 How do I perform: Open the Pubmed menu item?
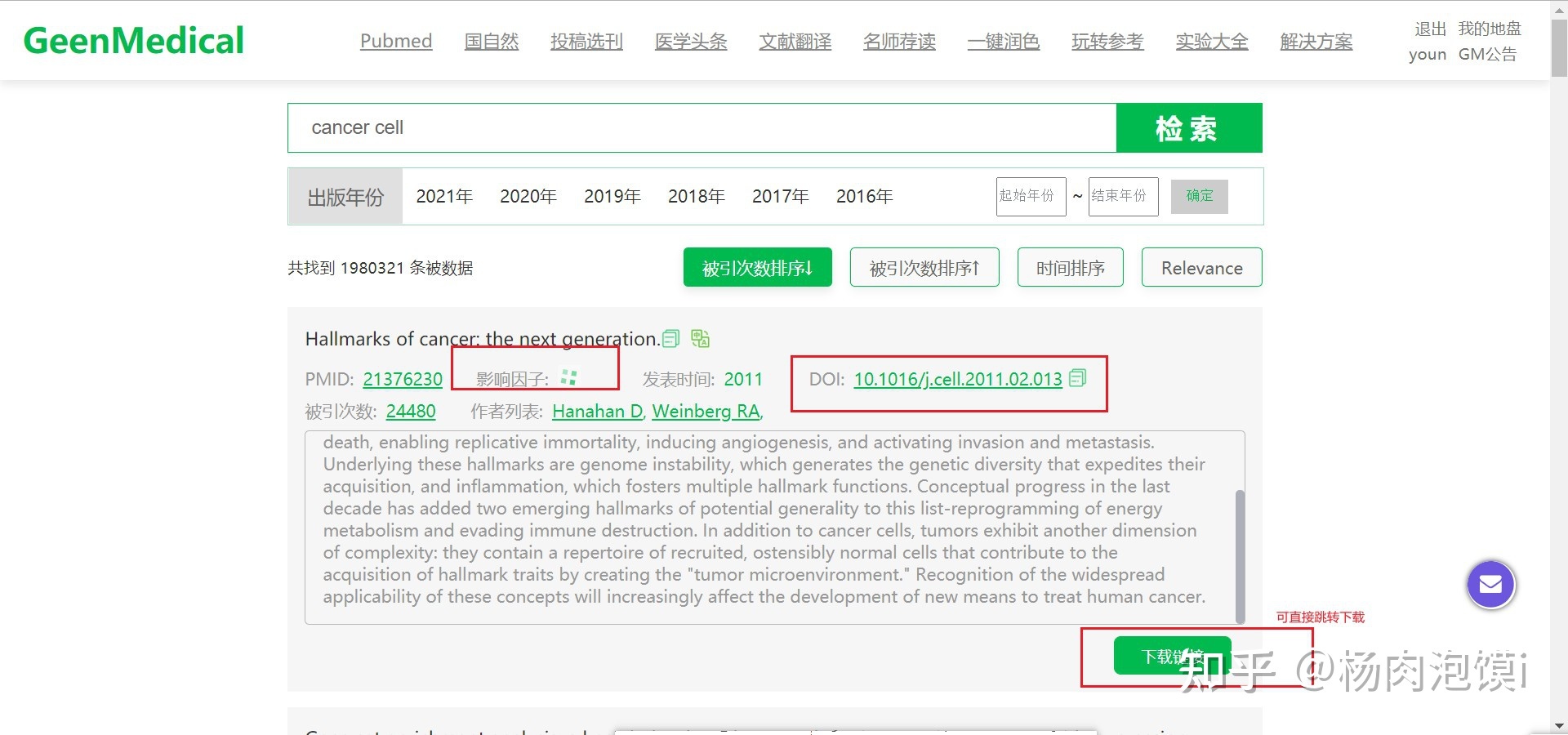396,42
